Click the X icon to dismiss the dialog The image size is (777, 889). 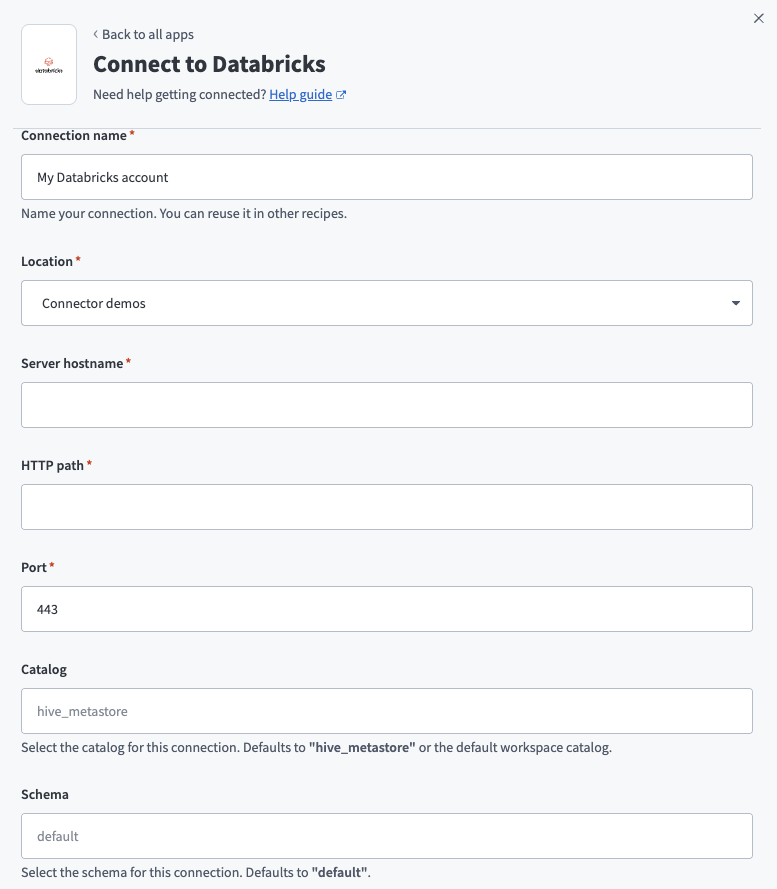(x=758, y=18)
